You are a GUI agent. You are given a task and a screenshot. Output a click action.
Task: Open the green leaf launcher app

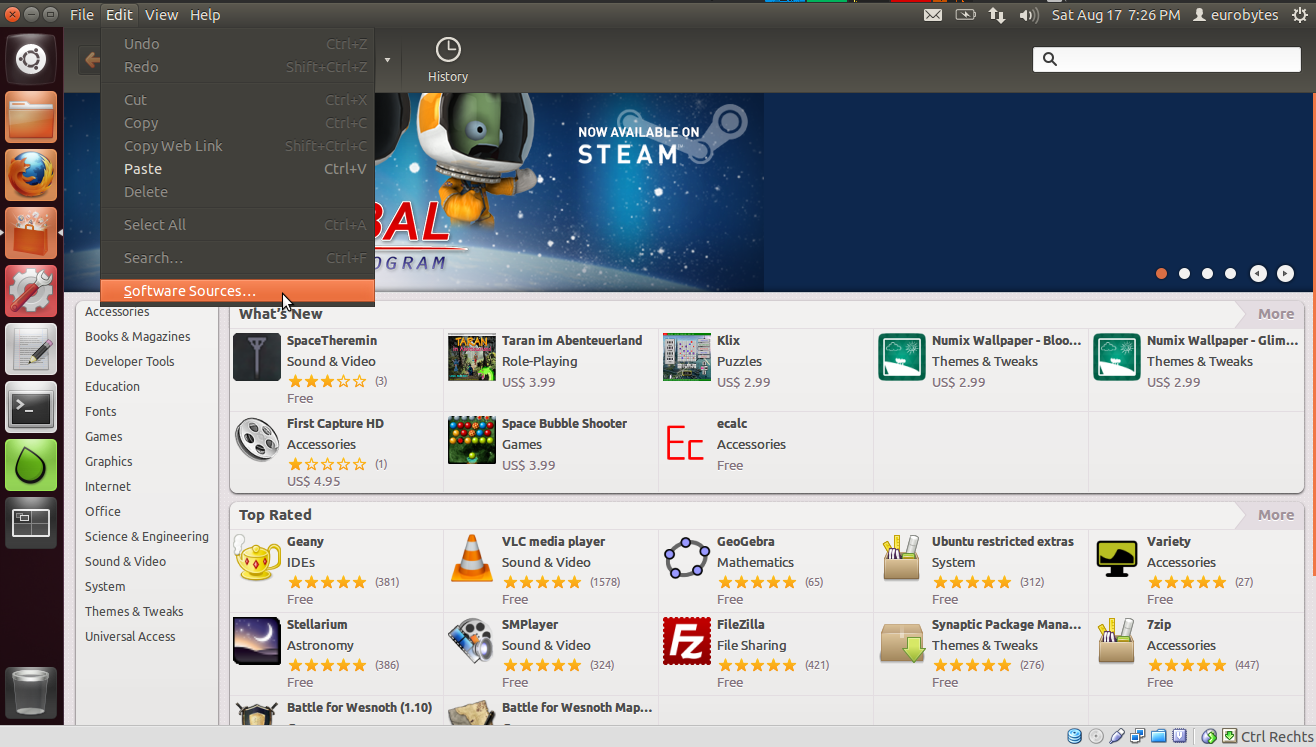pos(31,465)
